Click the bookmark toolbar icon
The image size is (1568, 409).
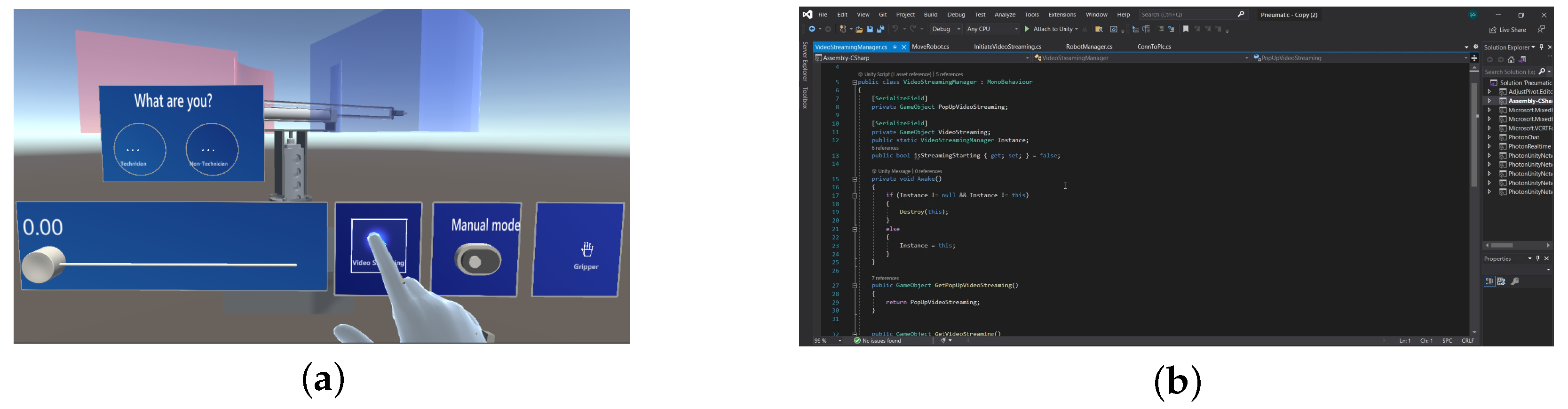click(x=1186, y=29)
